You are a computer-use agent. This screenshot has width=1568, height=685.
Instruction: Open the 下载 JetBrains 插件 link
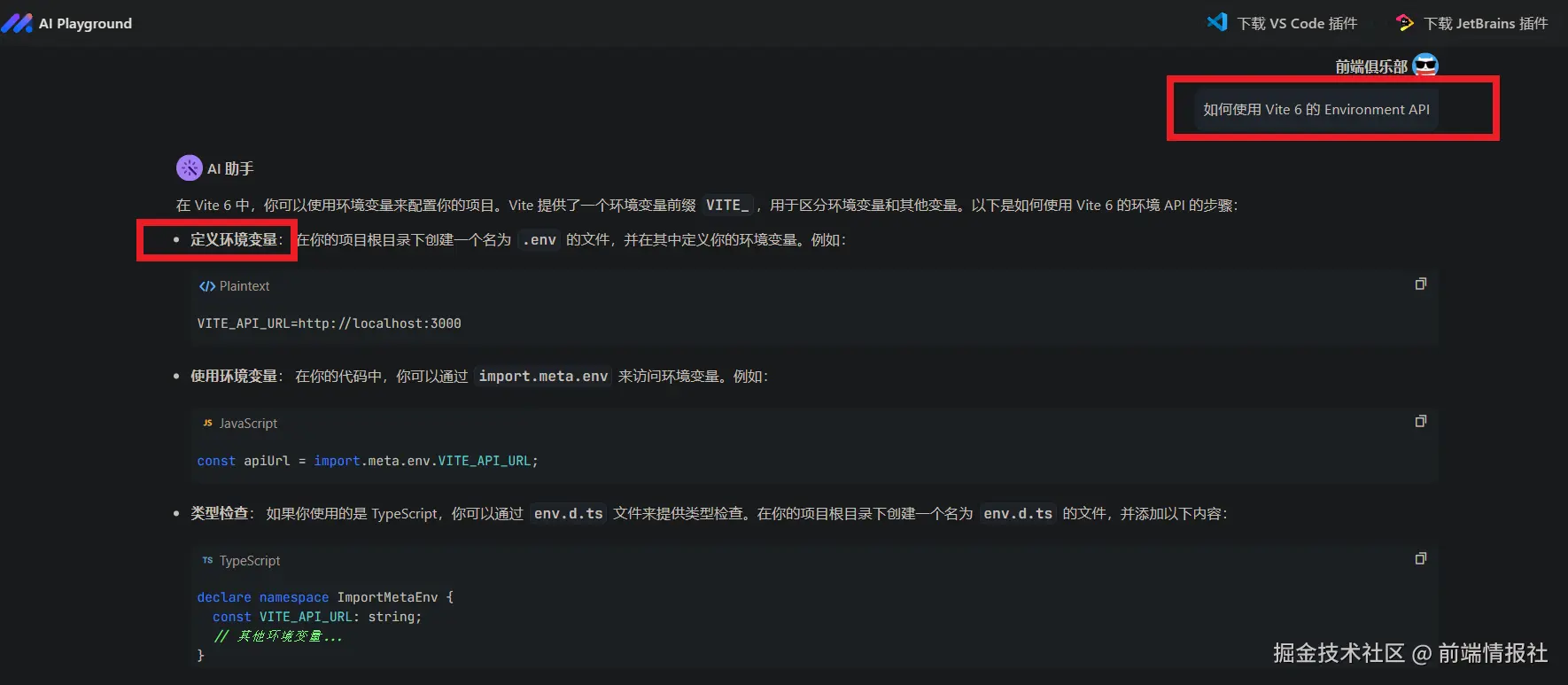1486,24
